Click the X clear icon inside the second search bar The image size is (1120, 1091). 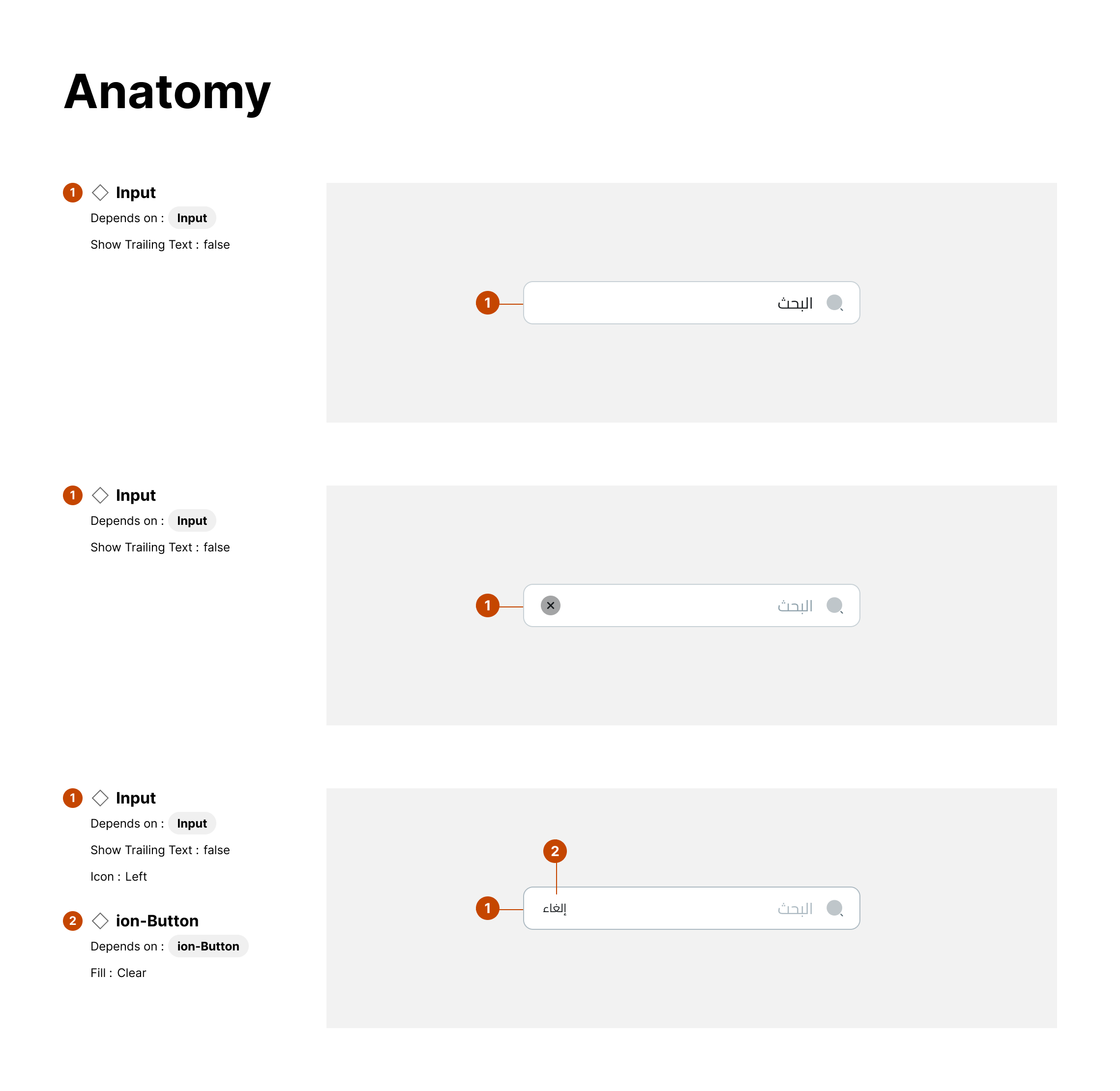tap(550, 605)
